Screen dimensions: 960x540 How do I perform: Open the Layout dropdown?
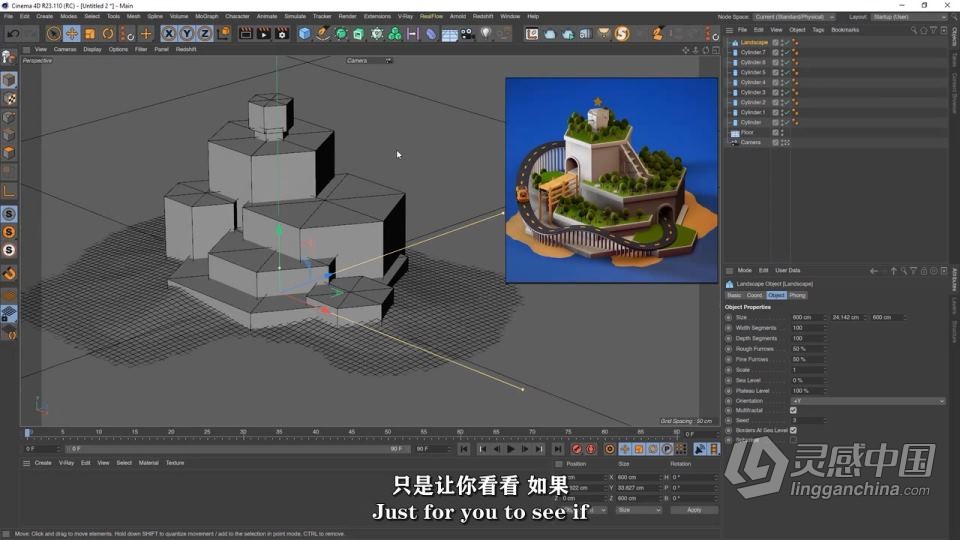pos(909,17)
